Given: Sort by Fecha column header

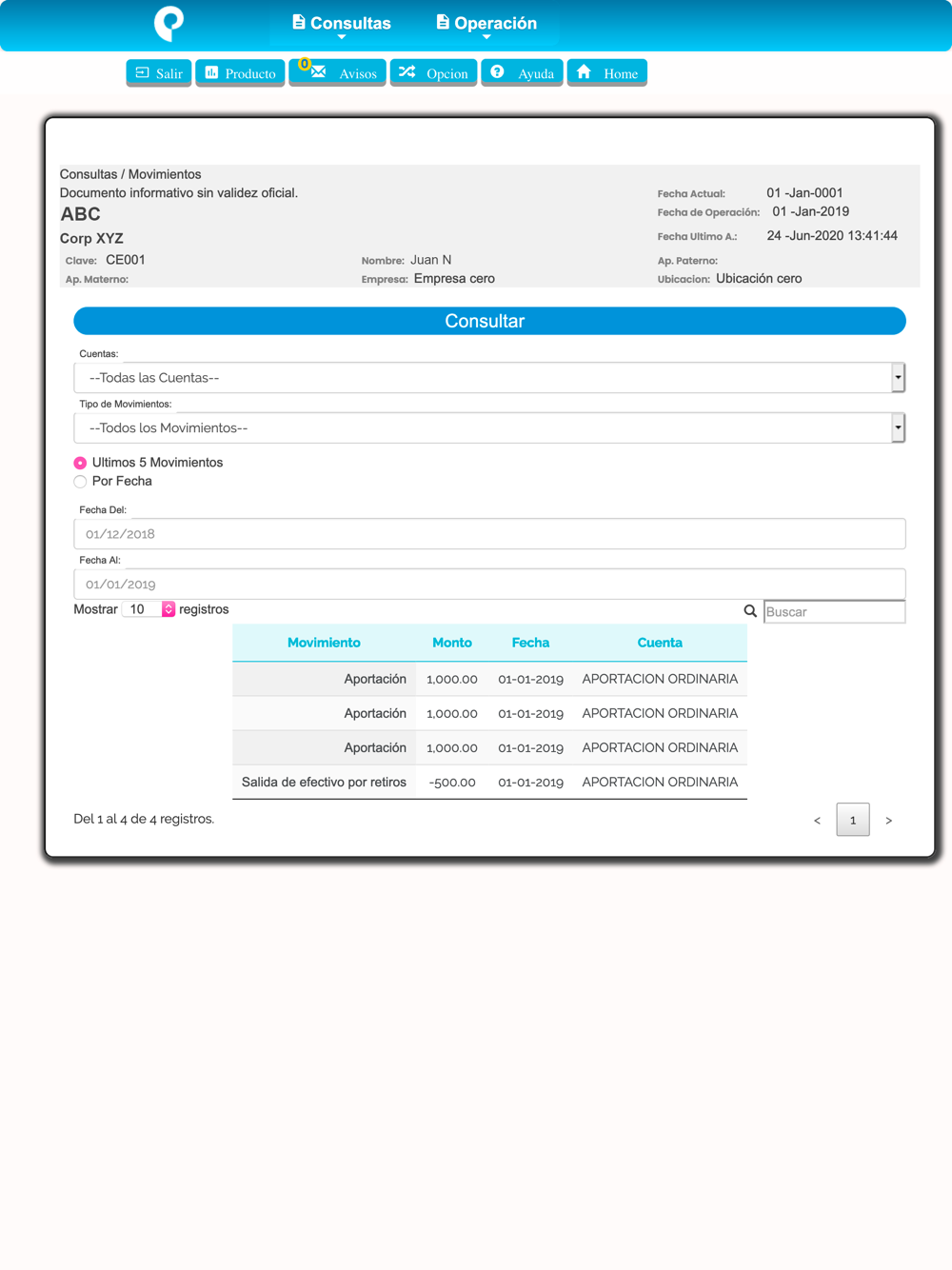Looking at the screenshot, I should click(x=530, y=643).
